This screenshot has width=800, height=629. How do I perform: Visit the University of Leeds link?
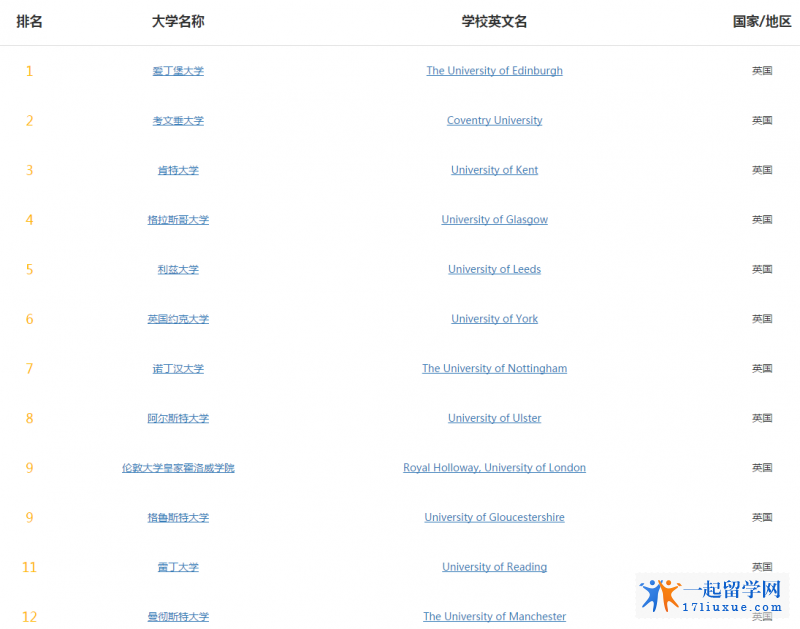click(494, 269)
